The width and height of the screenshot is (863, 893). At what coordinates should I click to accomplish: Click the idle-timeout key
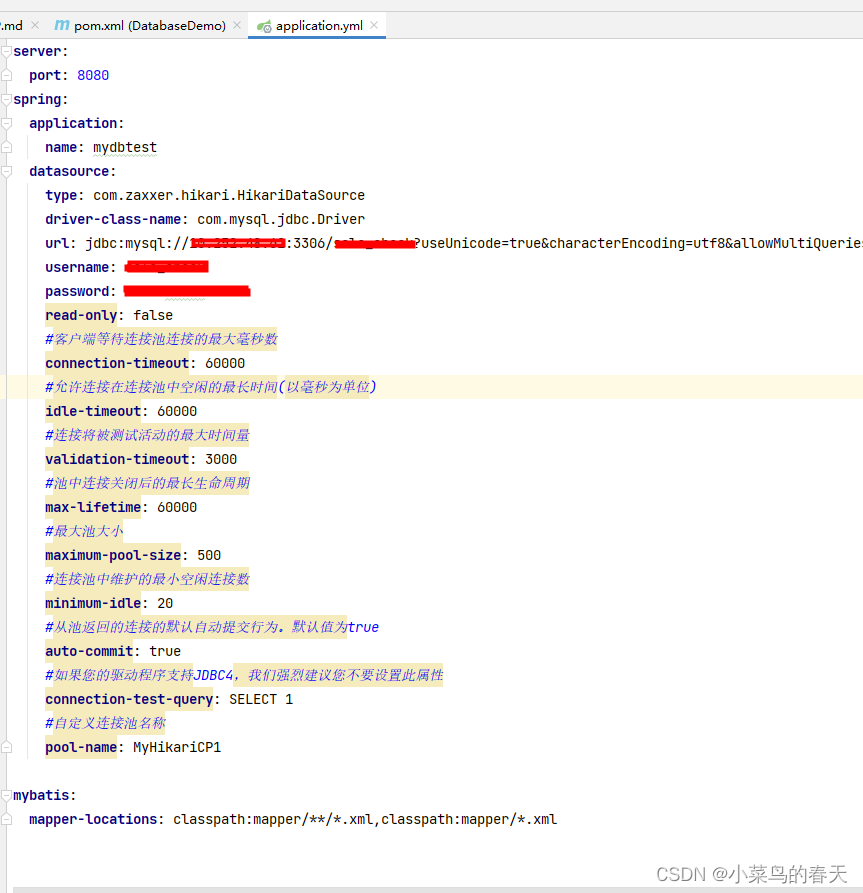pyautogui.click(x=93, y=411)
